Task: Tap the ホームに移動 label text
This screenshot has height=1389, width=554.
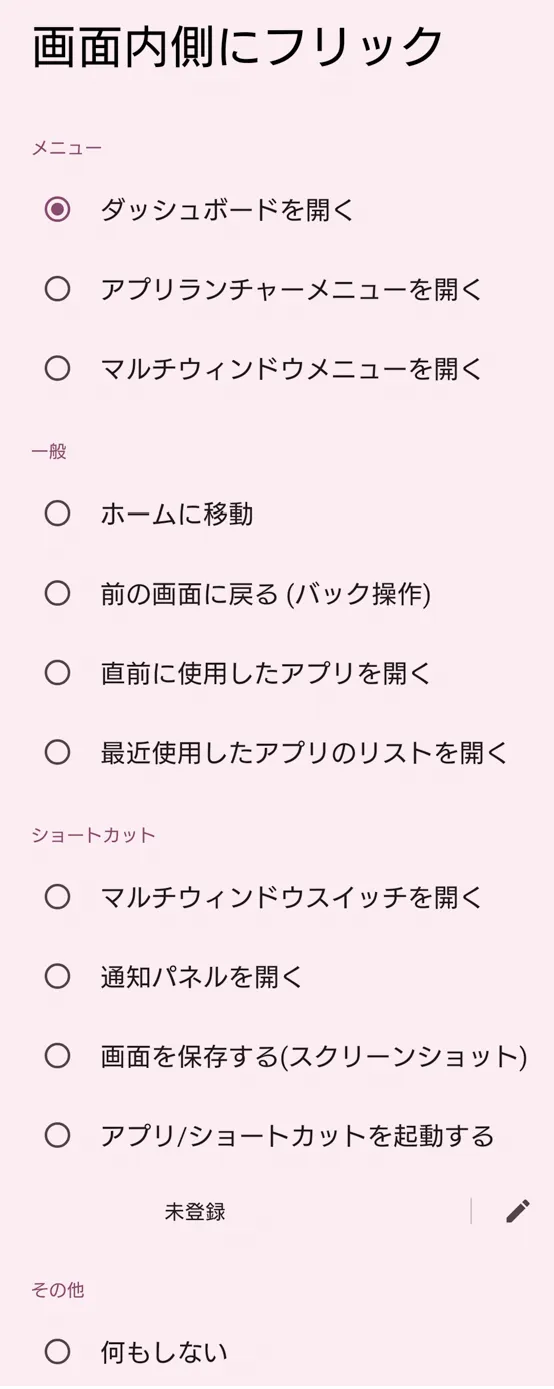Action: pyautogui.click(x=177, y=514)
